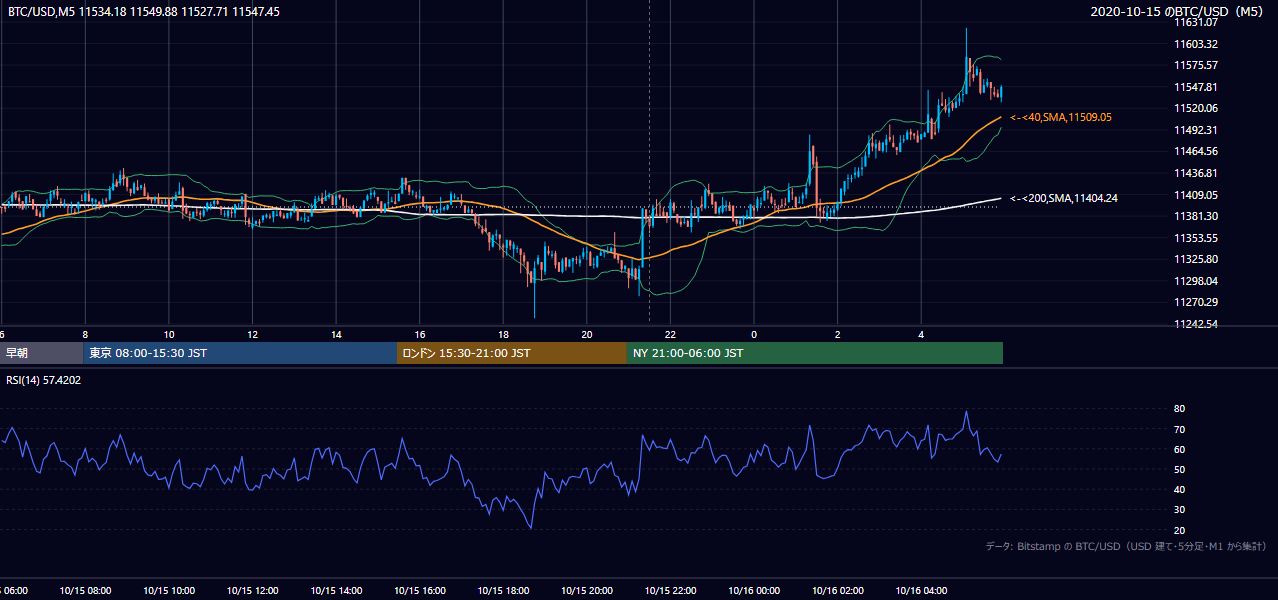Click the 10/15 20:00 time label
This screenshot has height=600, width=1278.
[x=587, y=591]
